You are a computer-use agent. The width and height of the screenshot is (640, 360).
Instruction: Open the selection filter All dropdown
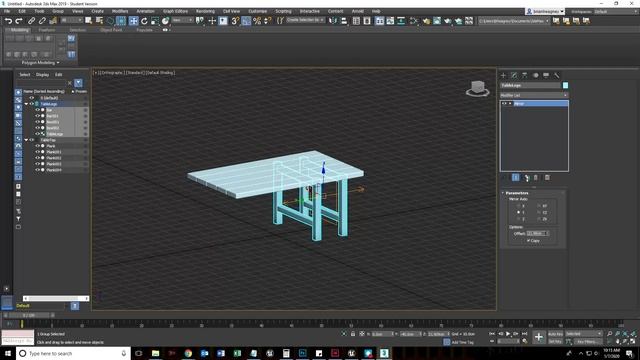click(x=71, y=20)
